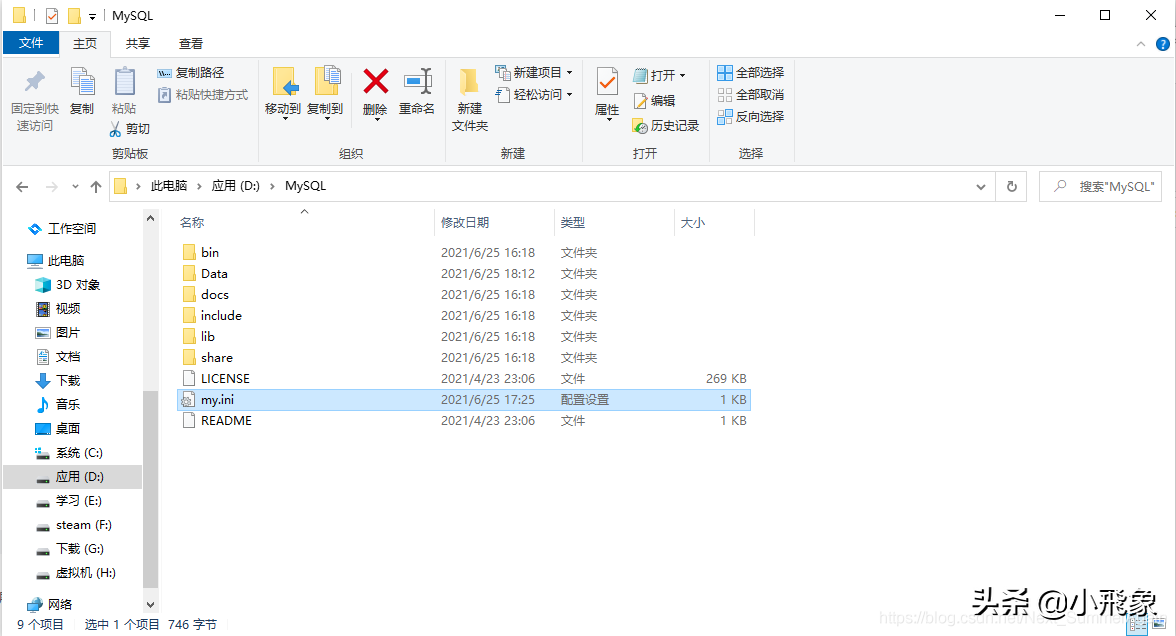Click Cut (剪切) scissors icon
The width and height of the screenshot is (1176, 636).
[115, 129]
